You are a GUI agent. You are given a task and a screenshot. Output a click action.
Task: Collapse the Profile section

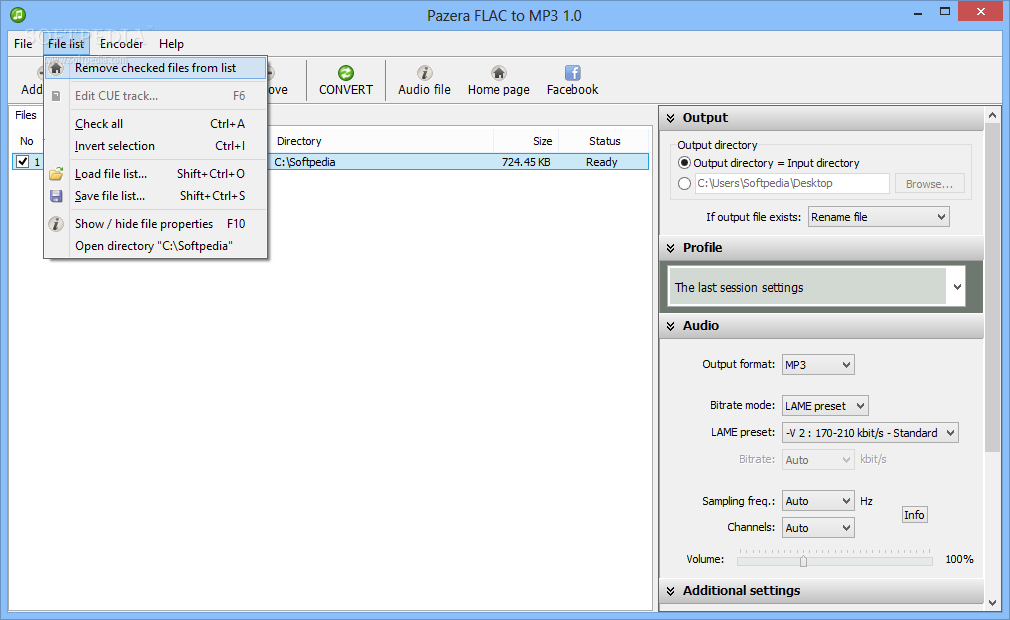point(671,248)
